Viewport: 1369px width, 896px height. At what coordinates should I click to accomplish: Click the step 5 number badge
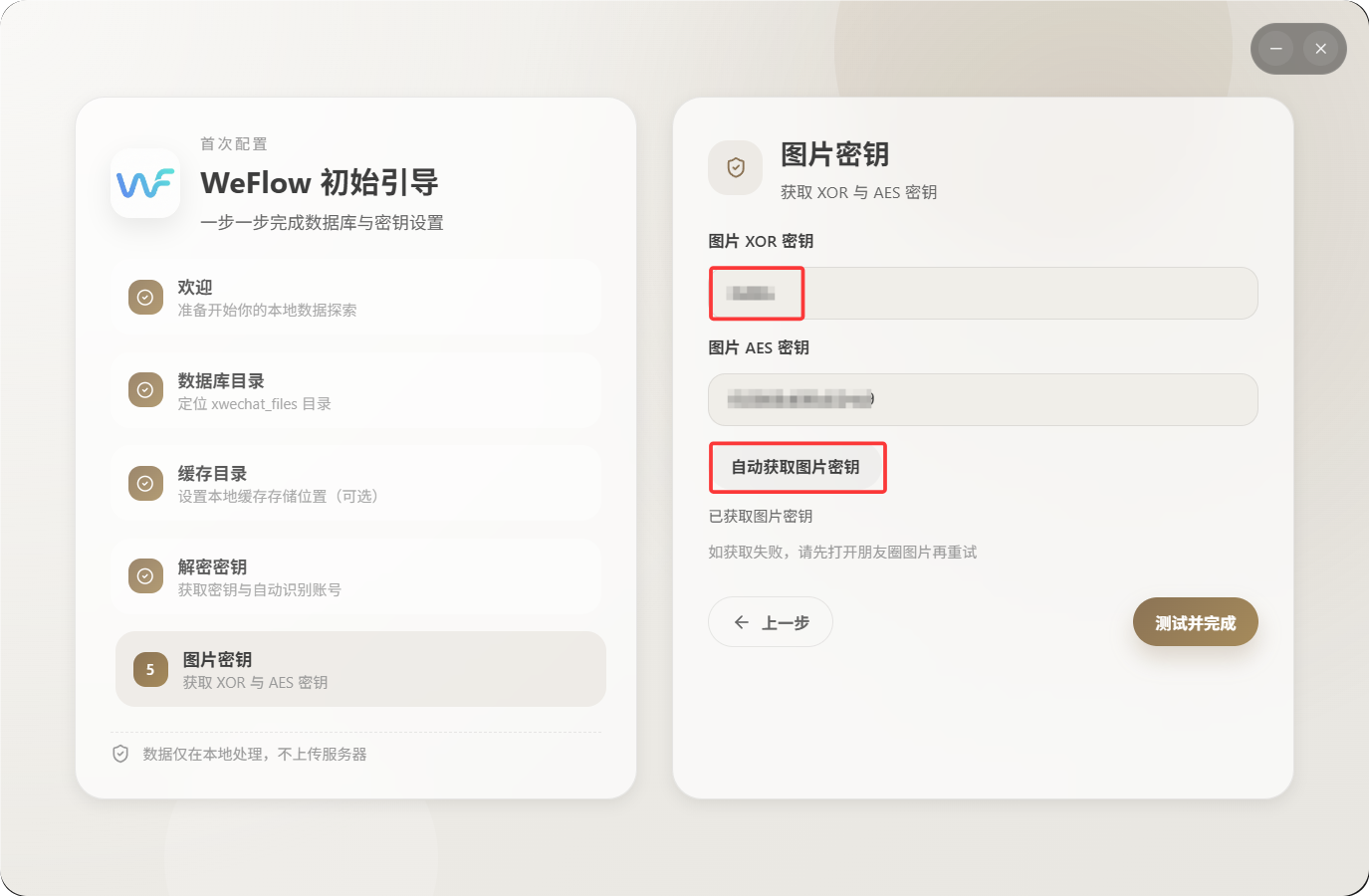[x=150, y=669]
